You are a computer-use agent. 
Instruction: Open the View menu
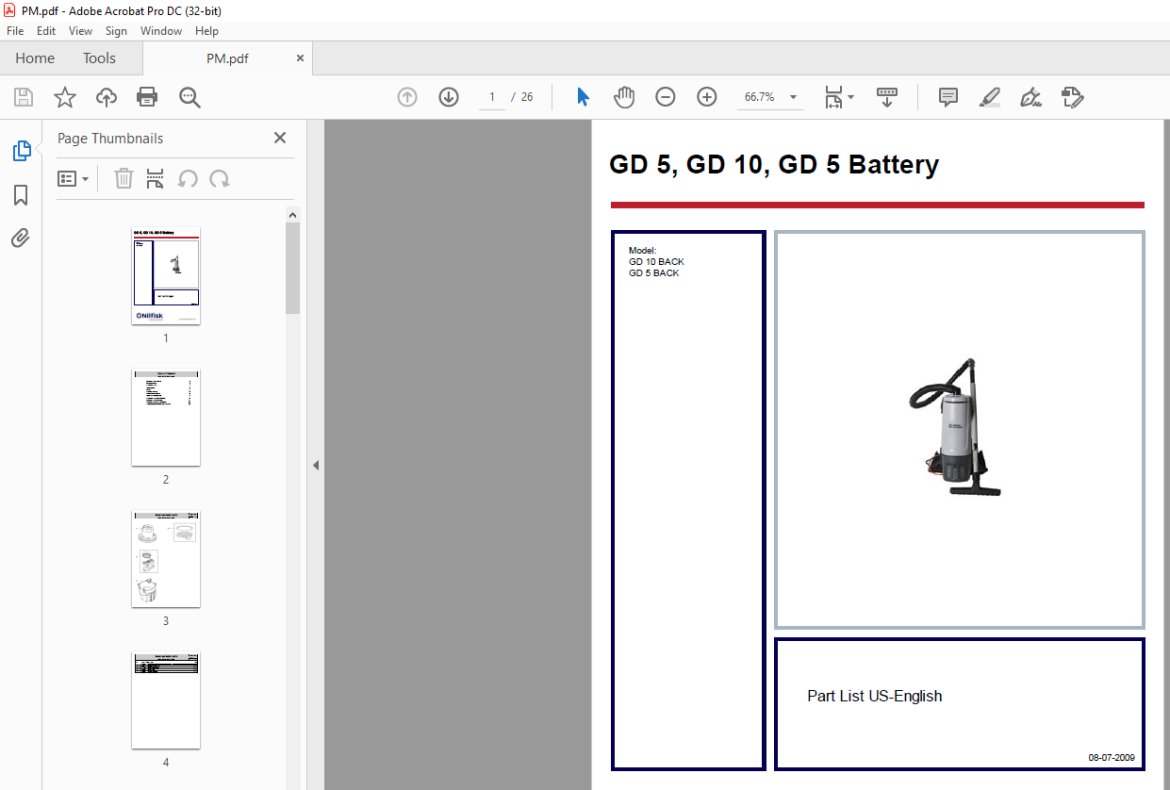coord(81,31)
